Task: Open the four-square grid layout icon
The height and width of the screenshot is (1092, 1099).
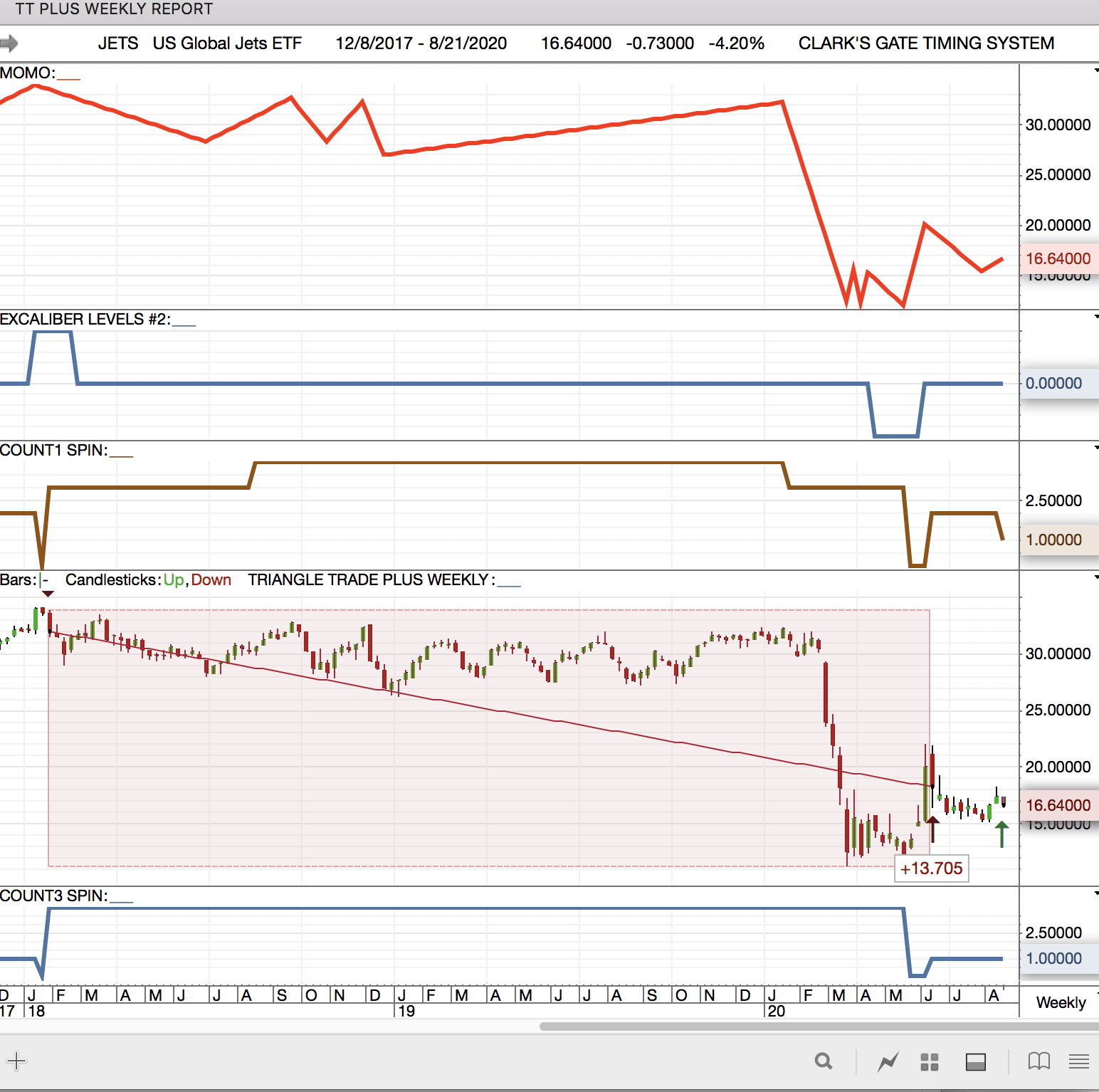Action: (930, 1062)
